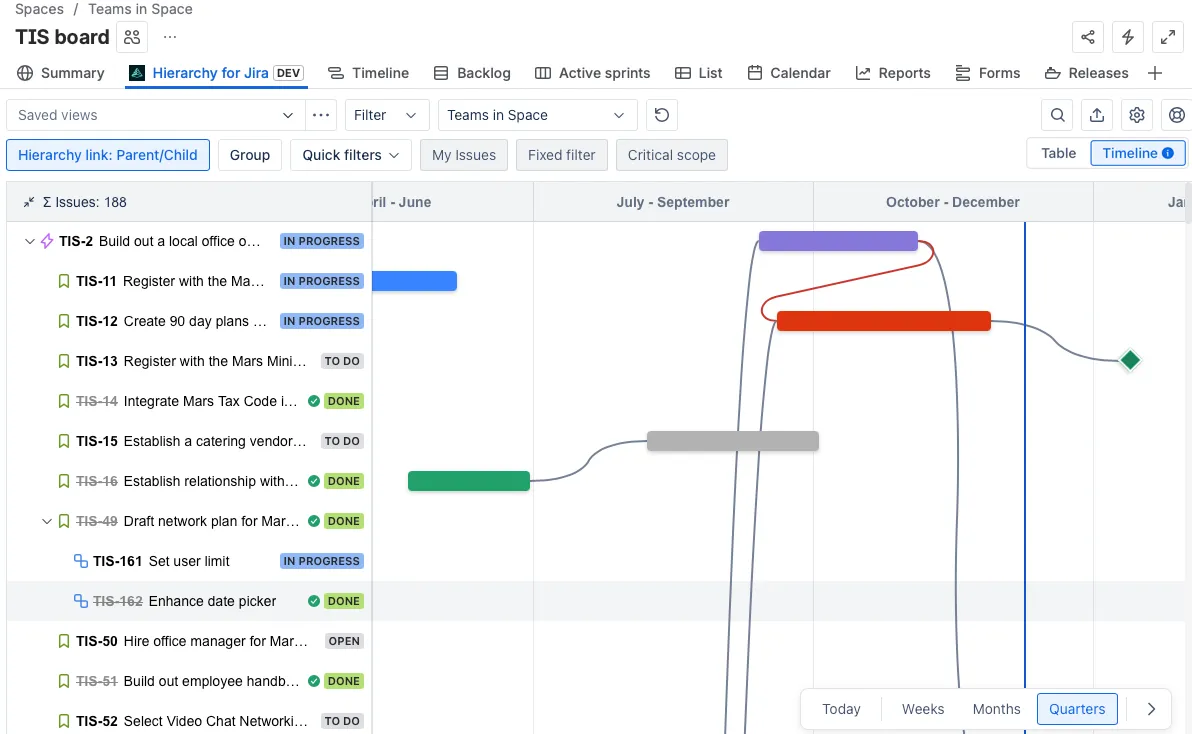Image resolution: width=1192 pixels, height=734 pixels.
Task: Collapse all rows using the arrows icon beside Issues: 188
Action: coord(29,202)
